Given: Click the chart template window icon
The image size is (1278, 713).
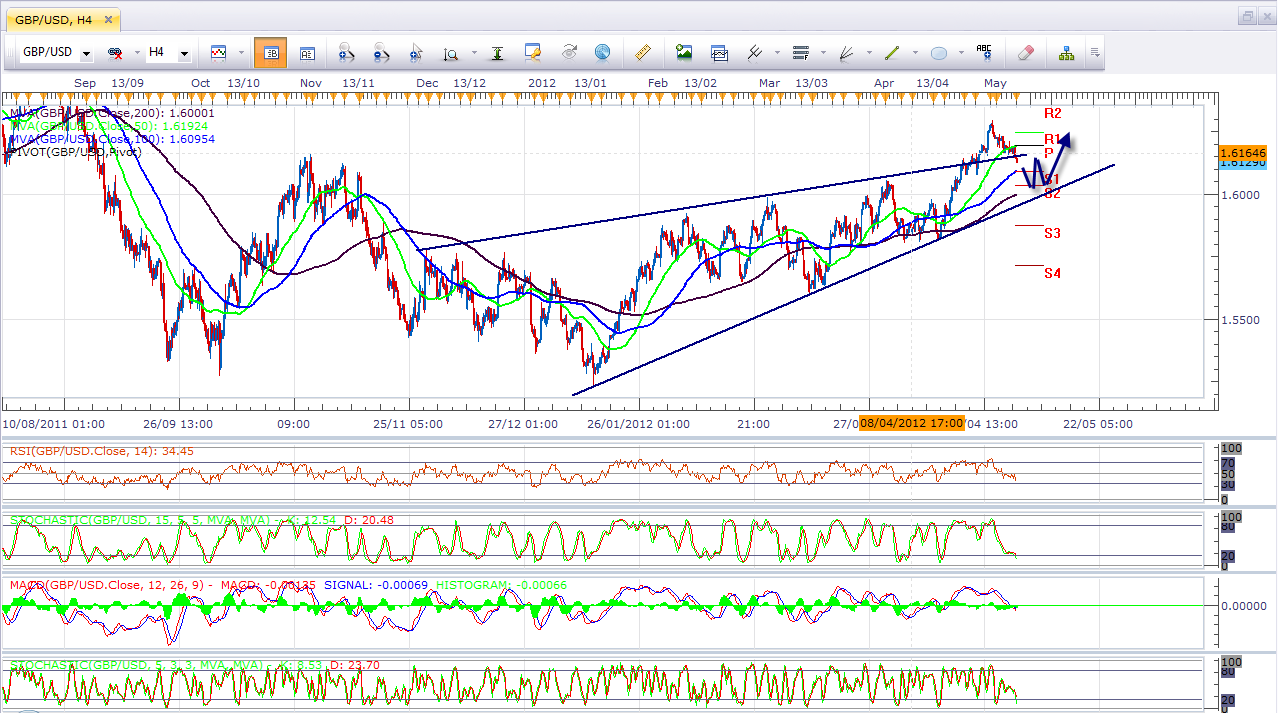Looking at the screenshot, I should point(719,52).
